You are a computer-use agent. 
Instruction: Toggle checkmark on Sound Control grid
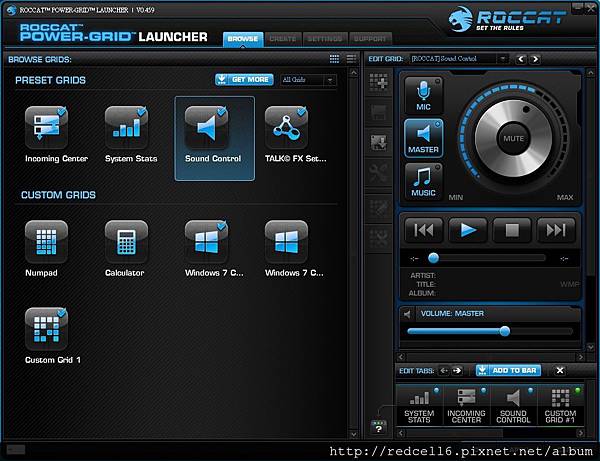(x=222, y=111)
